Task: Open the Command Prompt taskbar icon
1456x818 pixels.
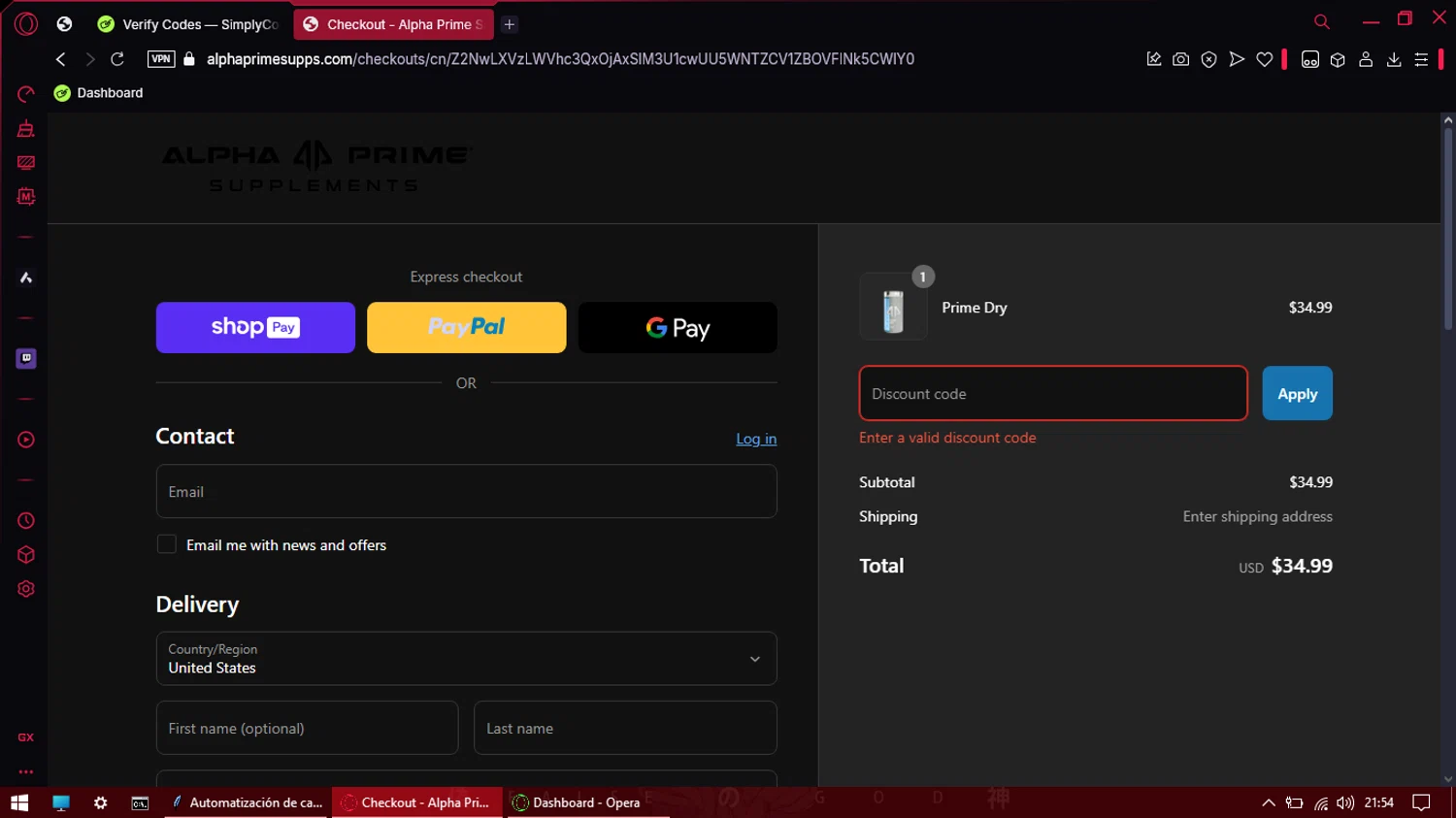Action: click(140, 802)
